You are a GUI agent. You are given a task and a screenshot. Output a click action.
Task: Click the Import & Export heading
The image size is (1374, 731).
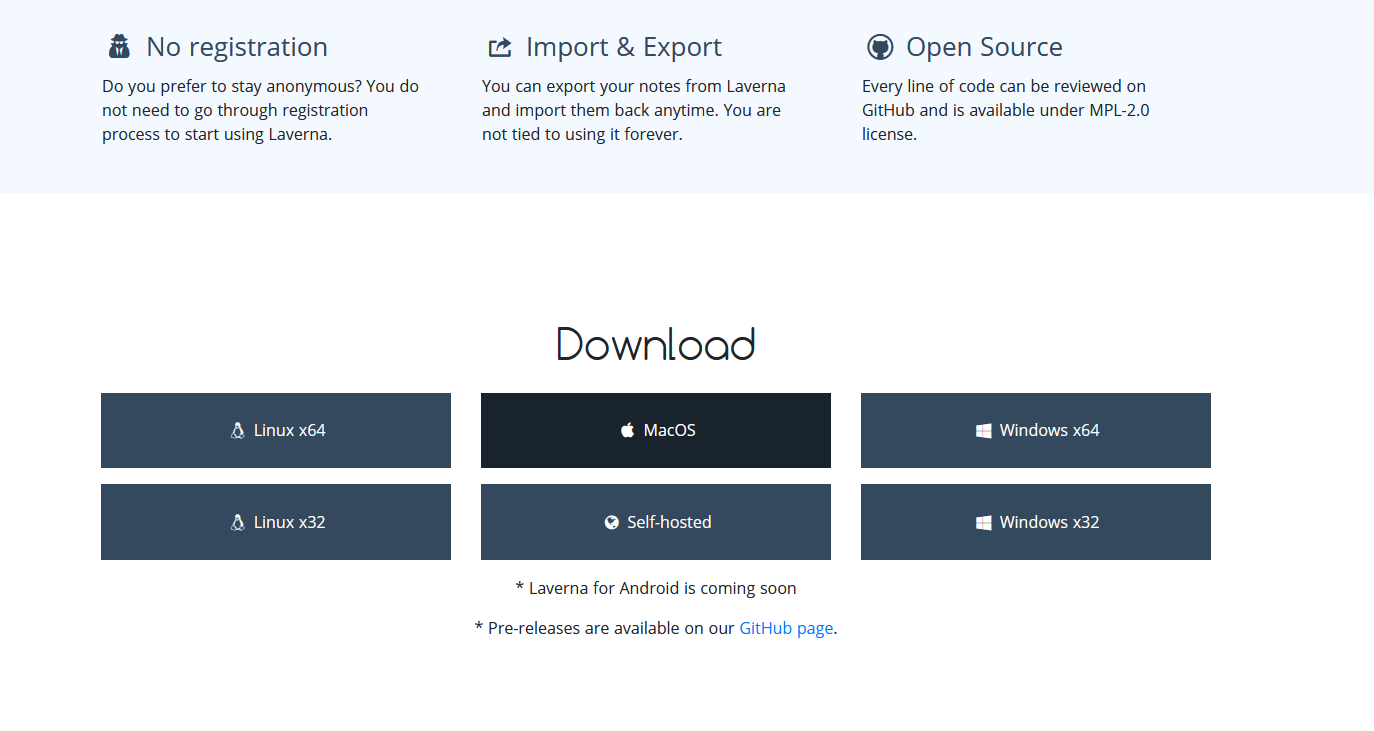pyautogui.click(x=624, y=47)
